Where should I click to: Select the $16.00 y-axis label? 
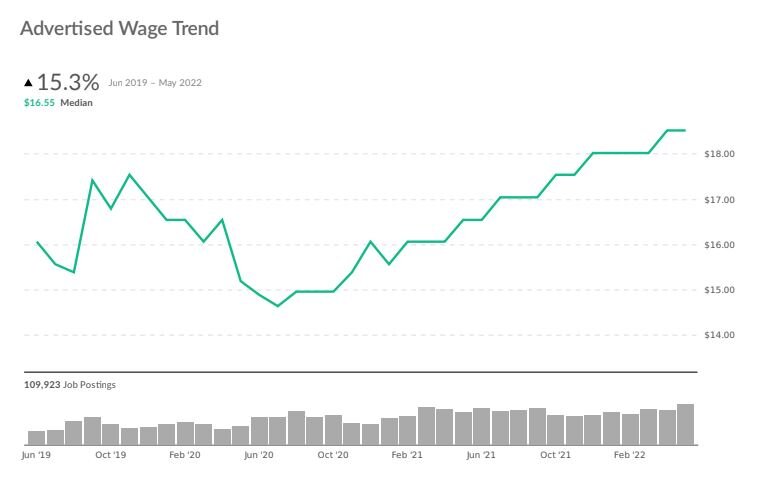[x=721, y=245]
